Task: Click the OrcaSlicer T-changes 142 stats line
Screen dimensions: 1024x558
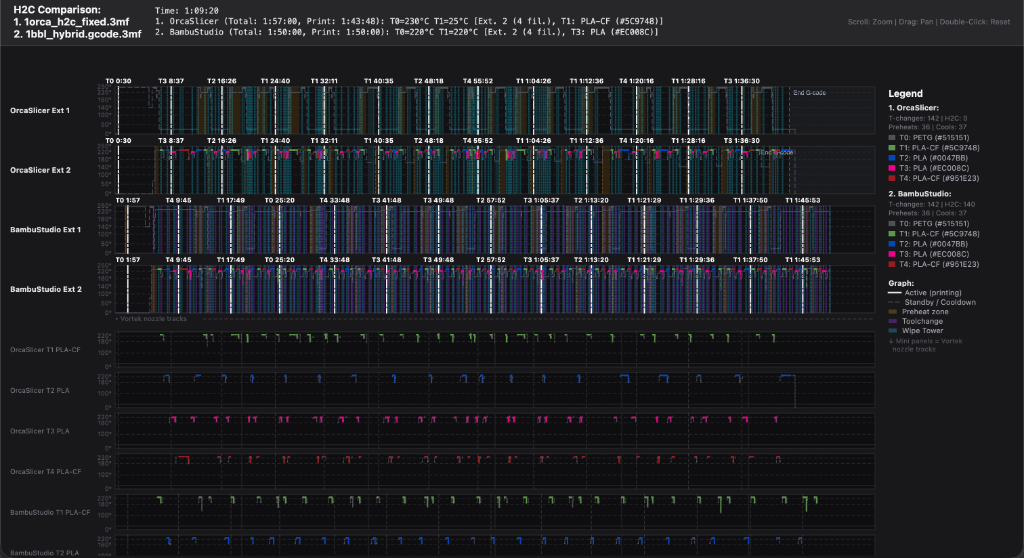Action: click(x=928, y=118)
